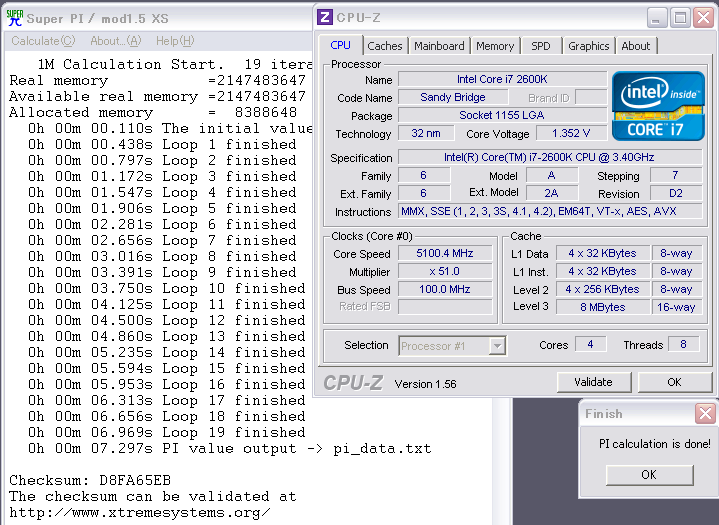
Task: Click the Level 2 value 4 x 256 KBytes
Action: pyautogui.click(x=603, y=289)
